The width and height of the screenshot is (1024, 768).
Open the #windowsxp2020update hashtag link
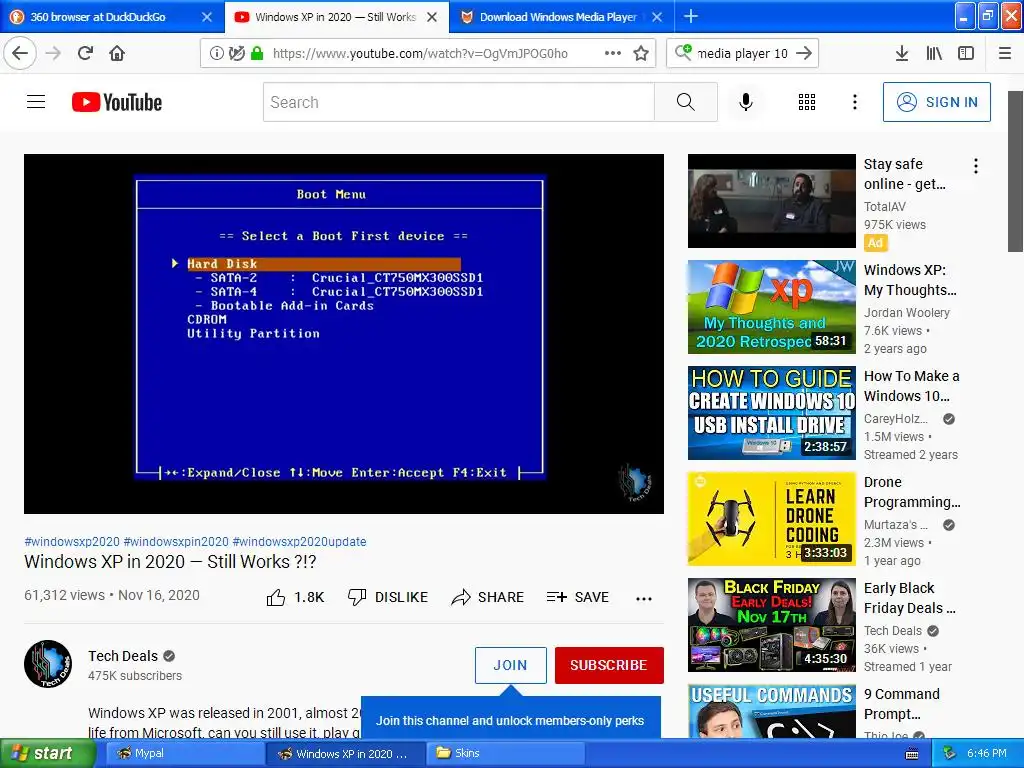click(x=299, y=541)
